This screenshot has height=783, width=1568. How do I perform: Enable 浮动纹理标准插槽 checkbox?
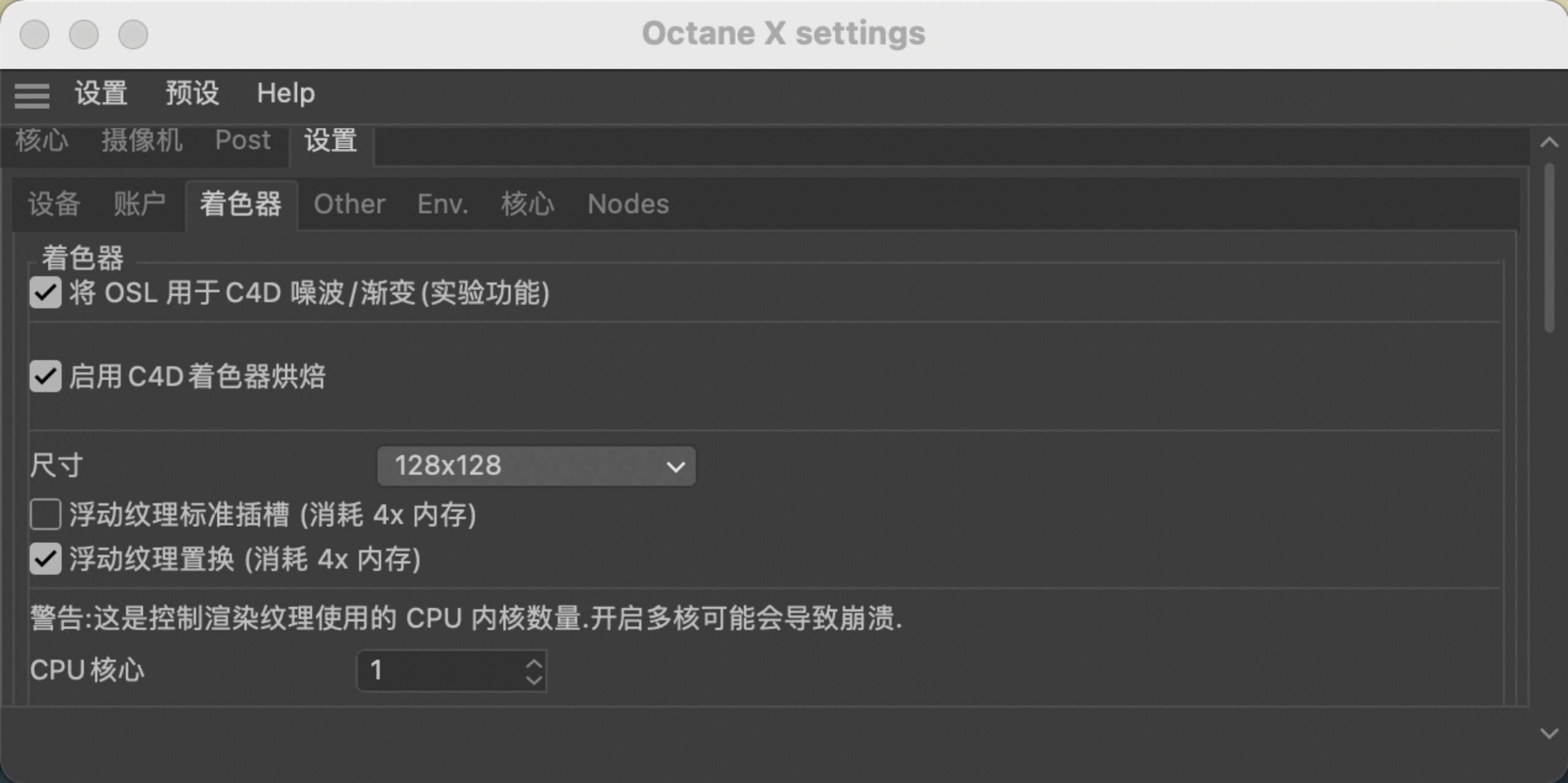[x=46, y=514]
